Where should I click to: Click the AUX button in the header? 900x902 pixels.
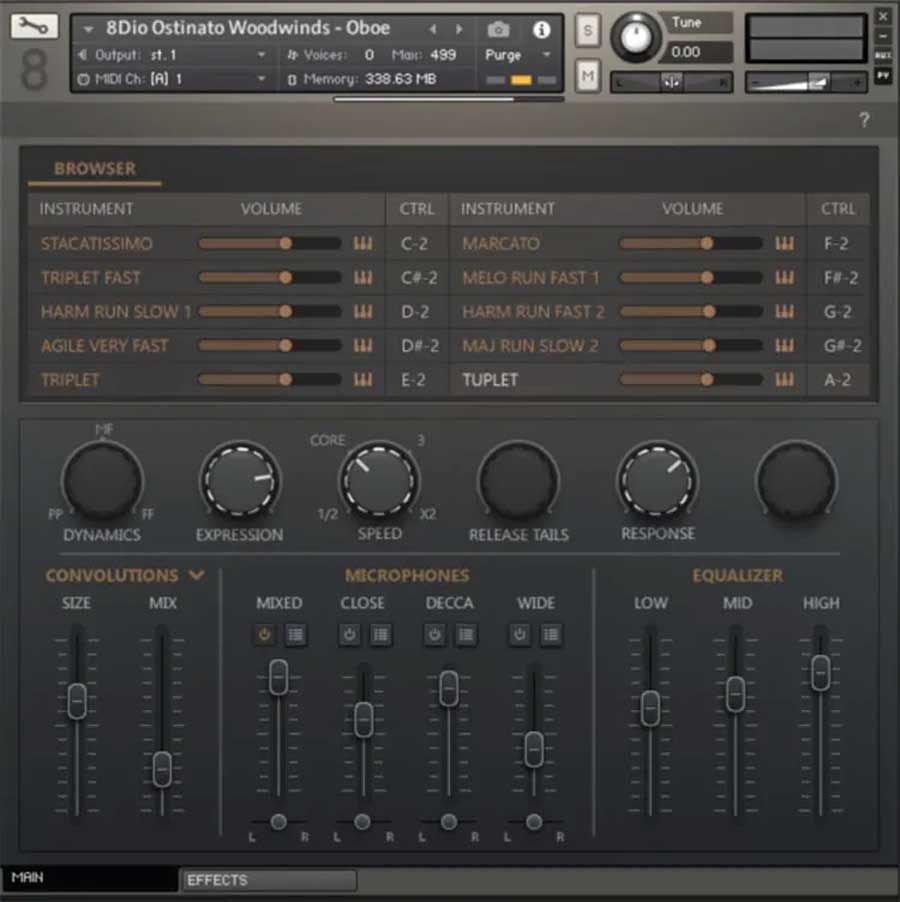coord(883,56)
